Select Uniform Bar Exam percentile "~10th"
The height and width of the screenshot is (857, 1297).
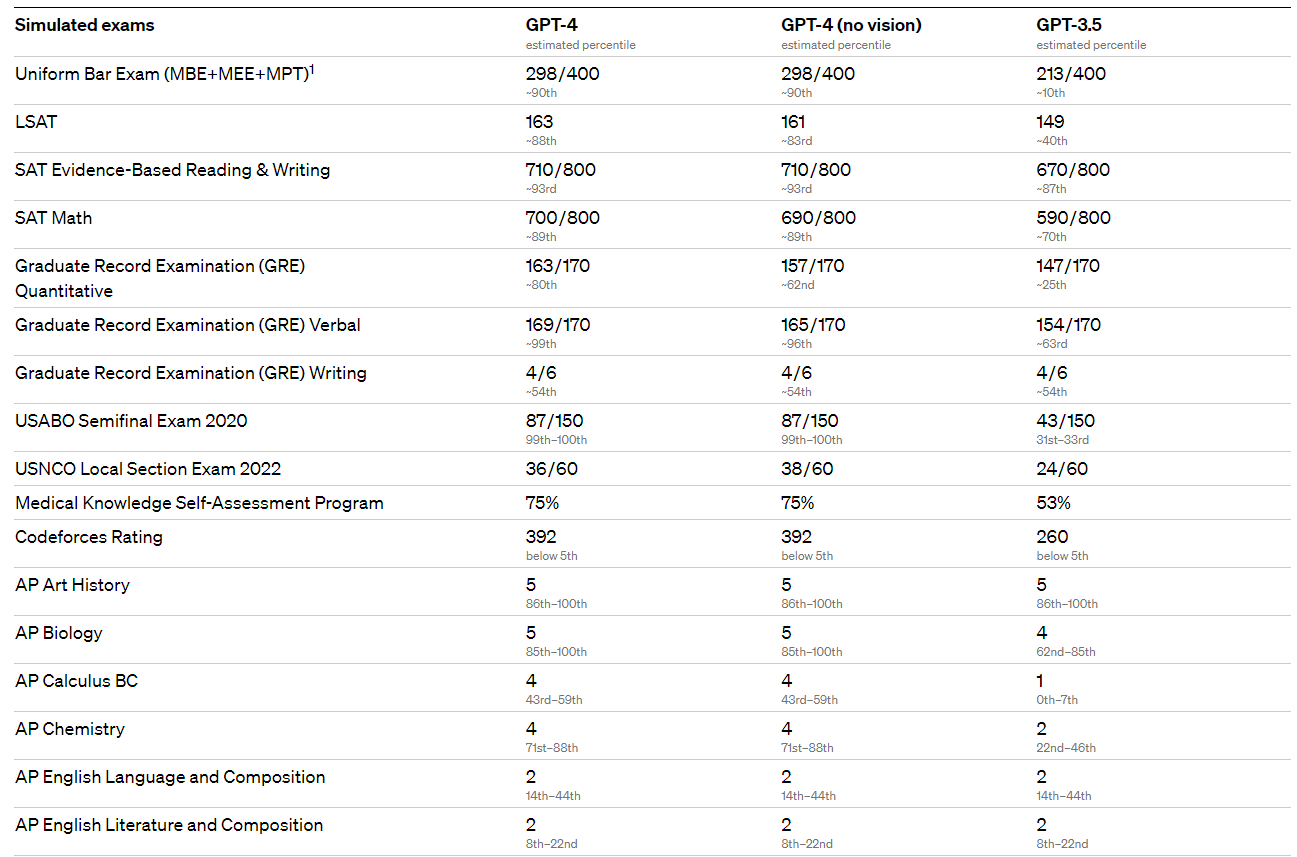(x=1051, y=93)
